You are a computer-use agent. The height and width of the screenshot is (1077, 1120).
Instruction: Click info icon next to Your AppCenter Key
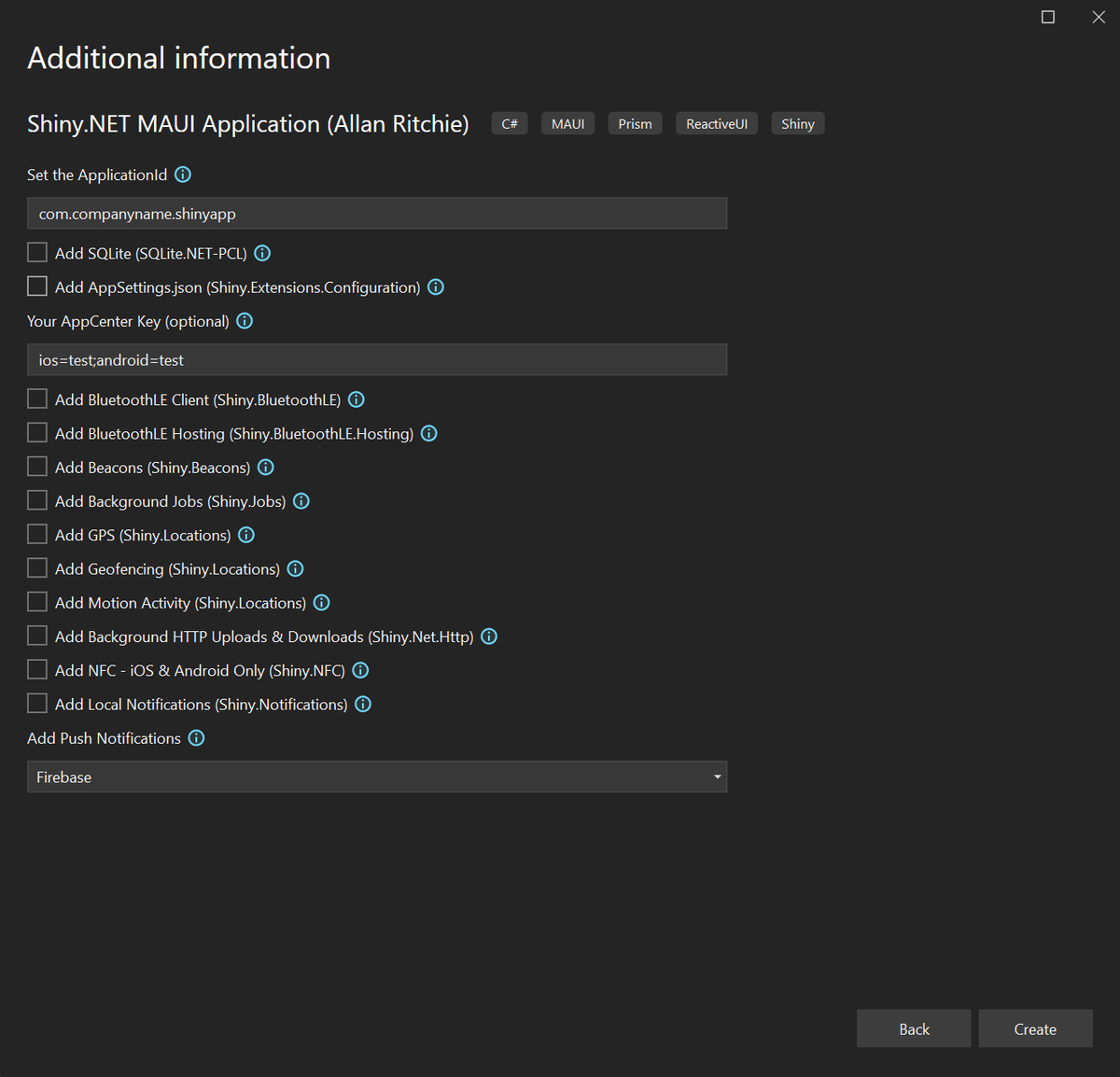click(245, 321)
